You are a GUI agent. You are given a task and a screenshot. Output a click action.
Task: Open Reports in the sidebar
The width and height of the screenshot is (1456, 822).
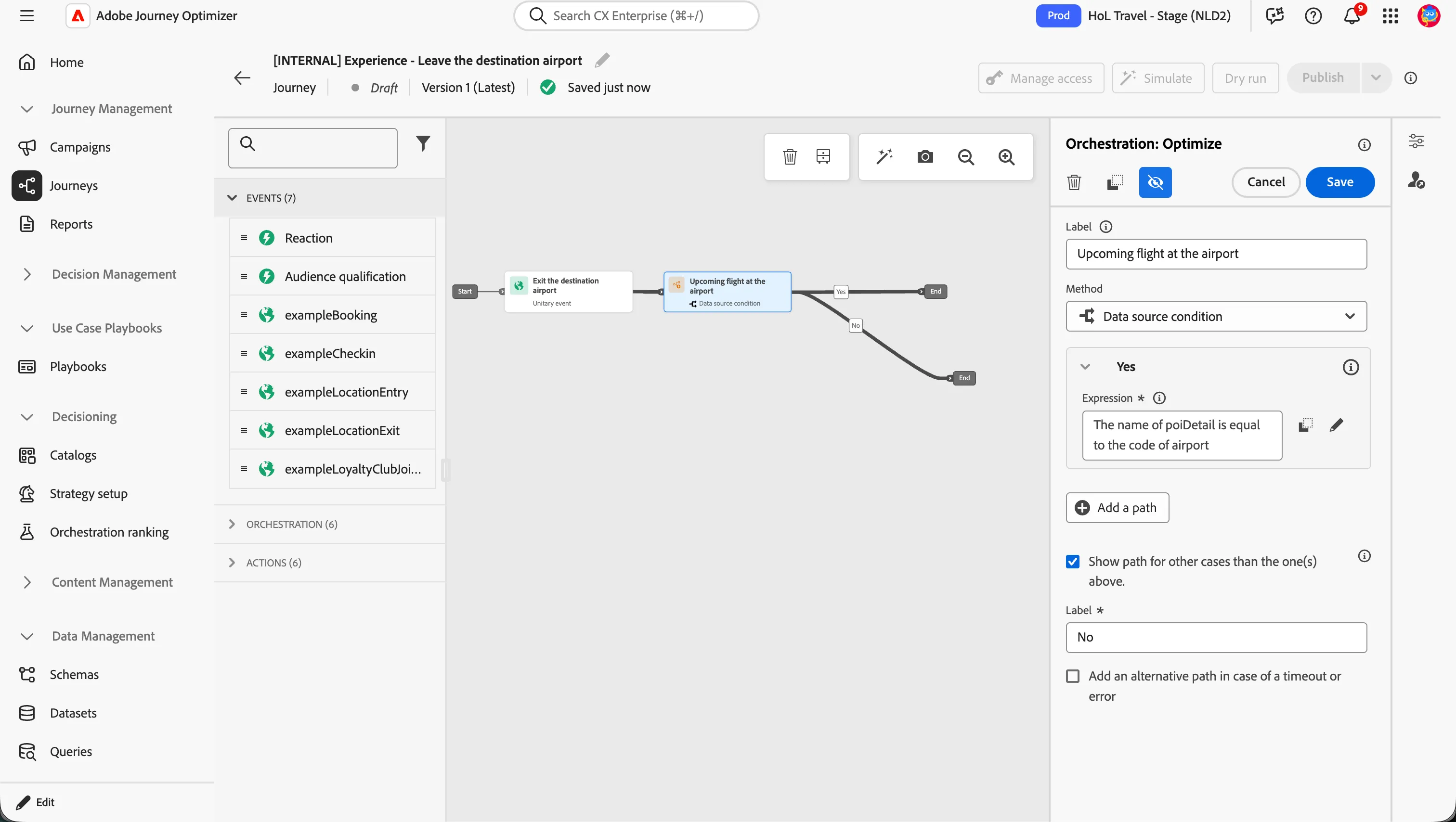(x=71, y=224)
